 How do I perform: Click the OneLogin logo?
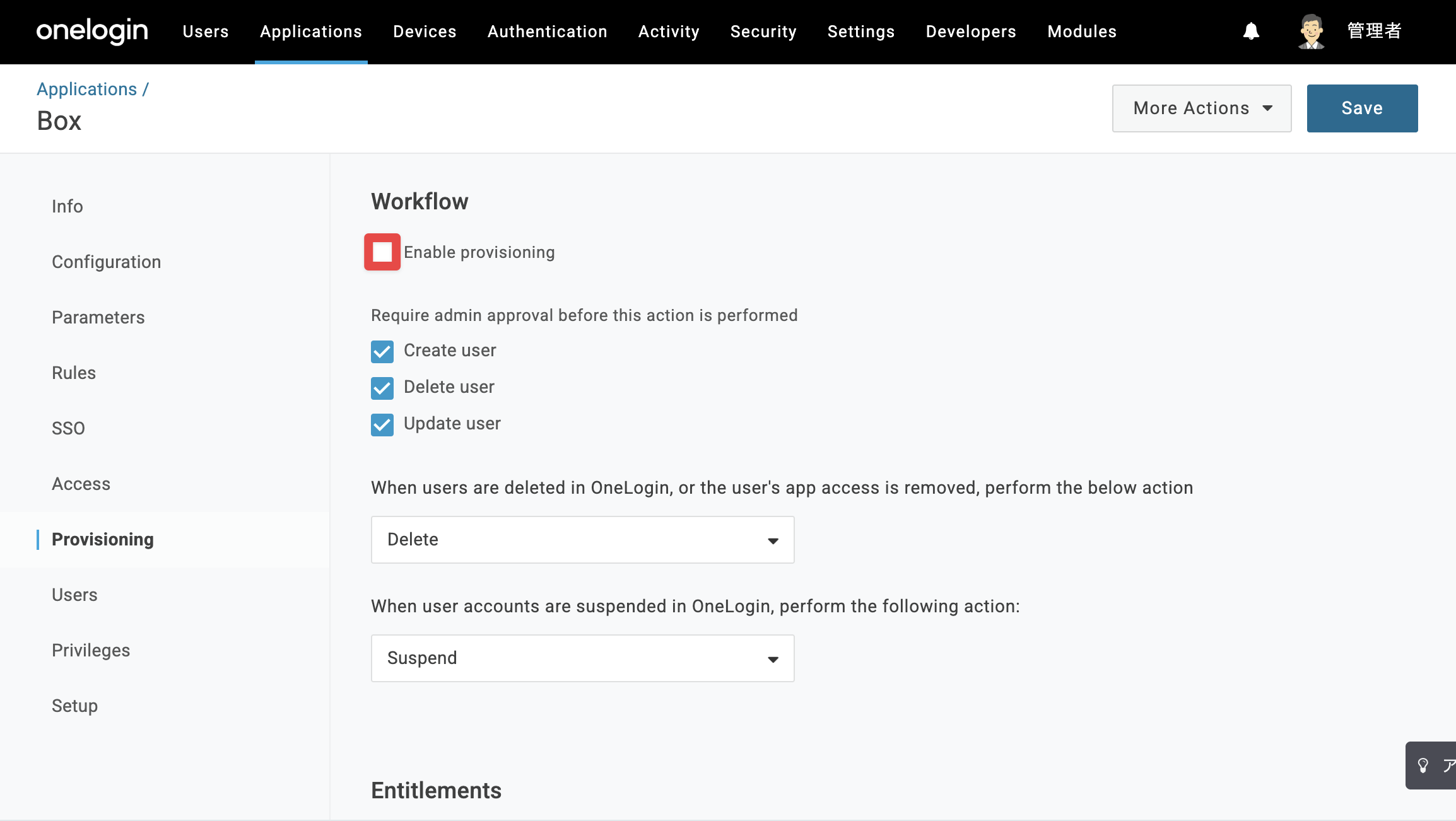click(x=92, y=31)
